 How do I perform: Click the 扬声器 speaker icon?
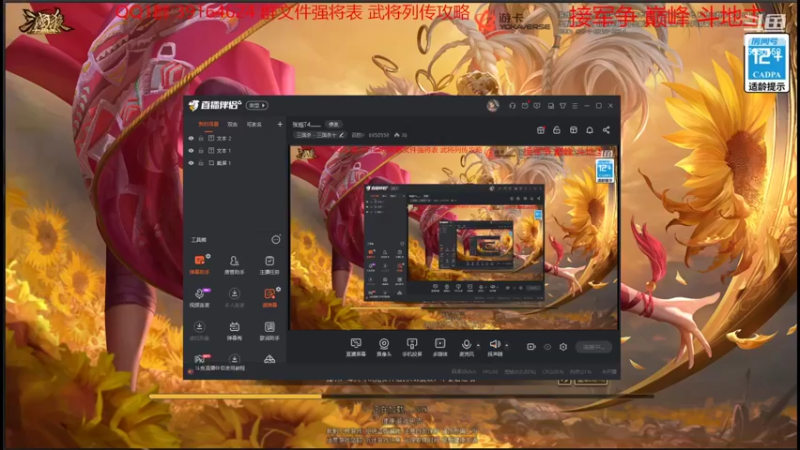494,345
